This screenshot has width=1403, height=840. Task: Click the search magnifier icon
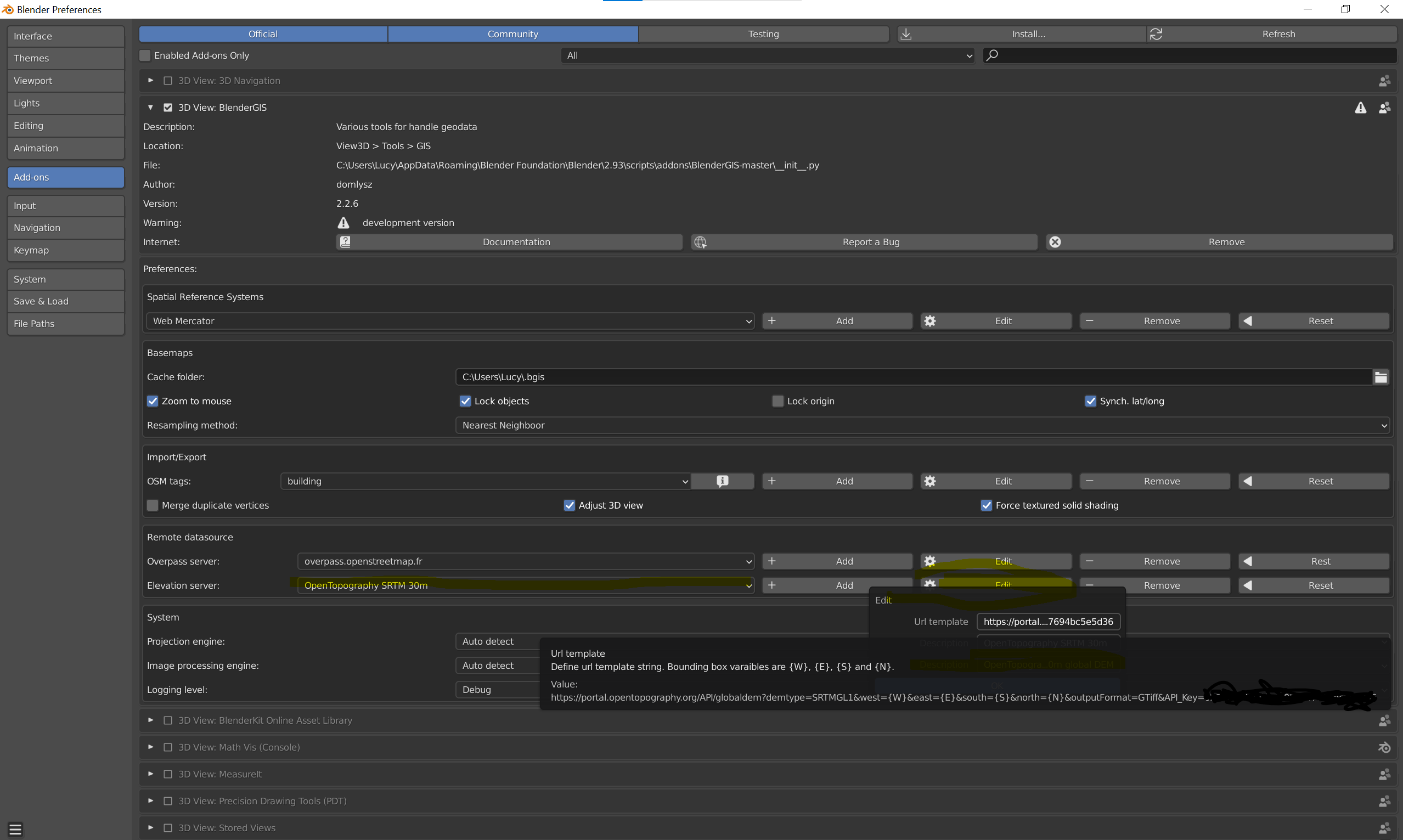[x=993, y=55]
